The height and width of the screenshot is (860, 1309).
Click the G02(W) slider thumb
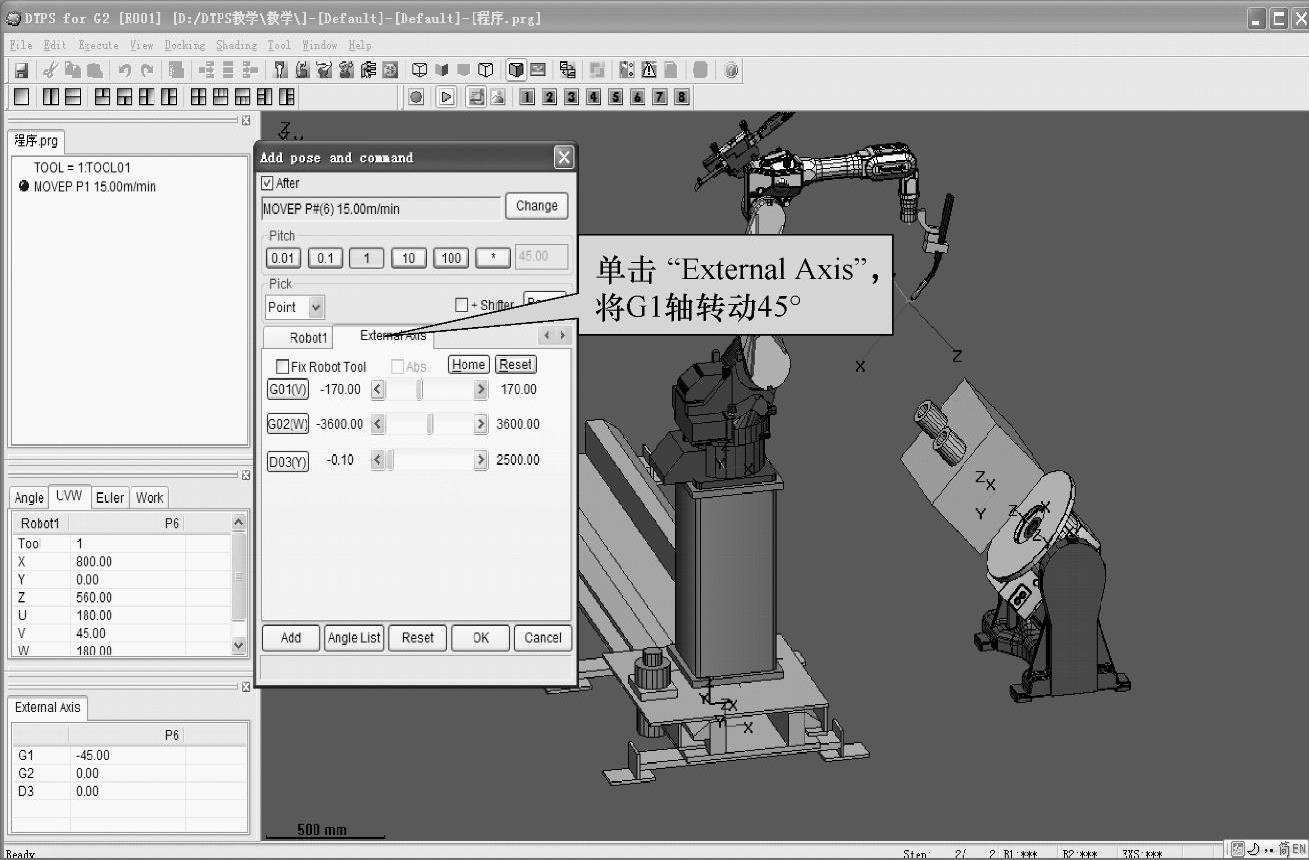tap(430, 425)
